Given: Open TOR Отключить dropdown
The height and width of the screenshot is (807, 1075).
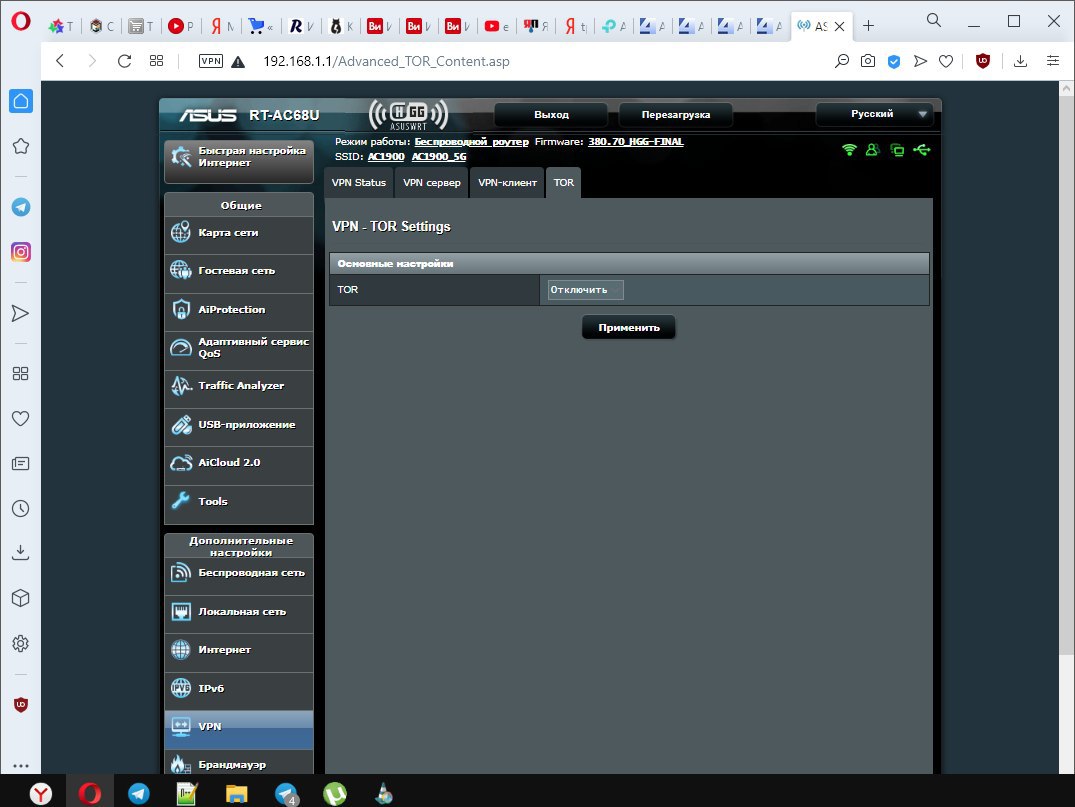Looking at the screenshot, I should pos(585,290).
